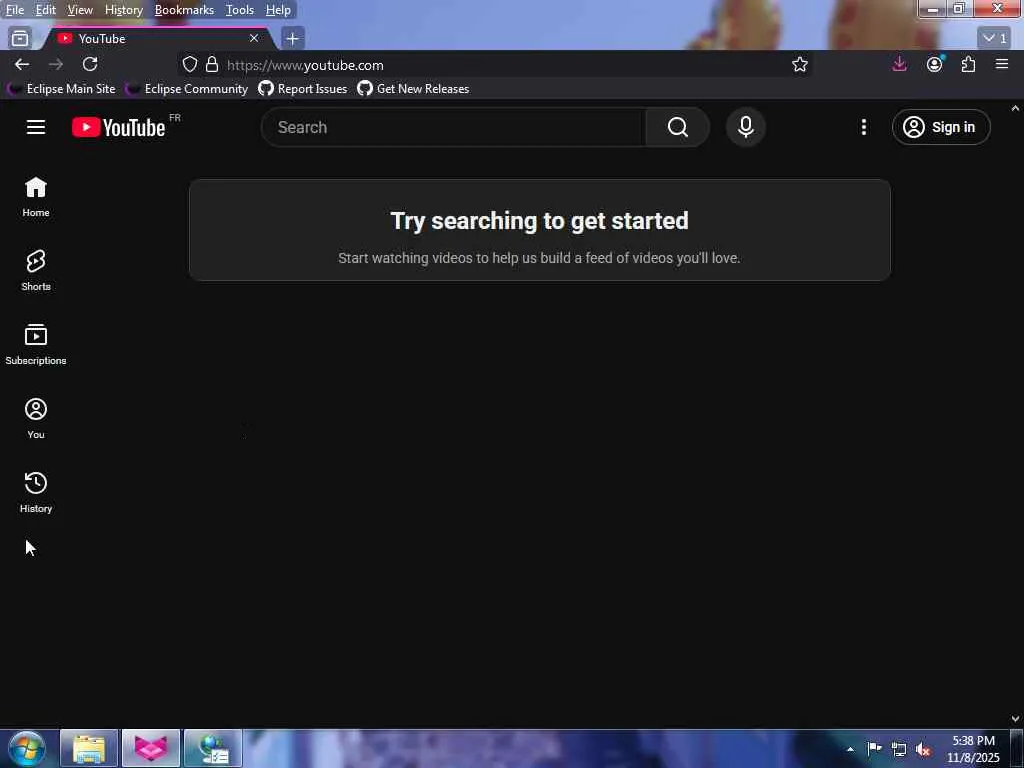1024x768 pixels.
Task: Open the Extensions puzzle icon
Action: (968, 64)
